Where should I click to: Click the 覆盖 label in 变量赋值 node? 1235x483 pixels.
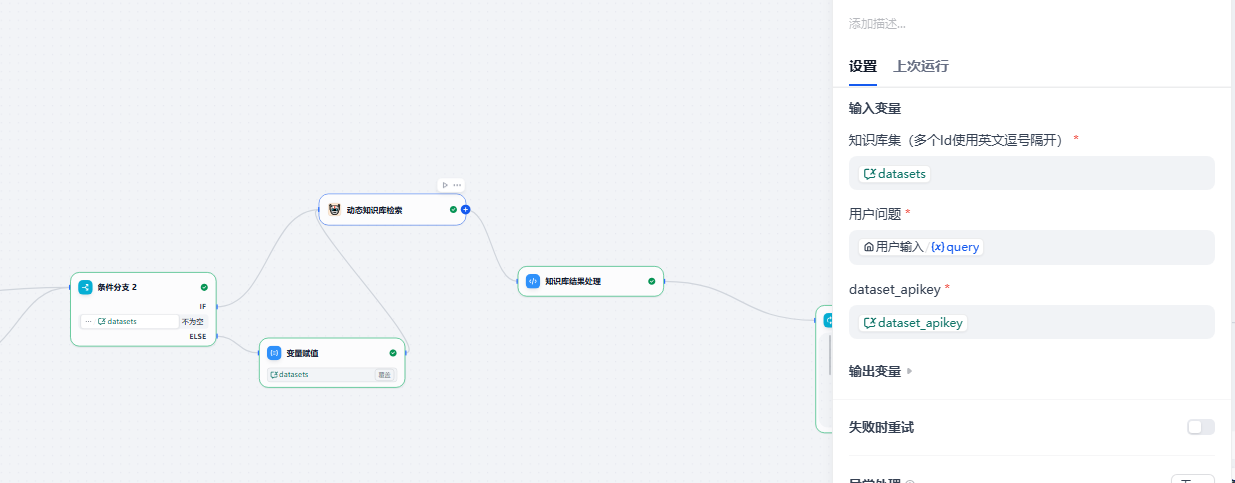[383, 375]
